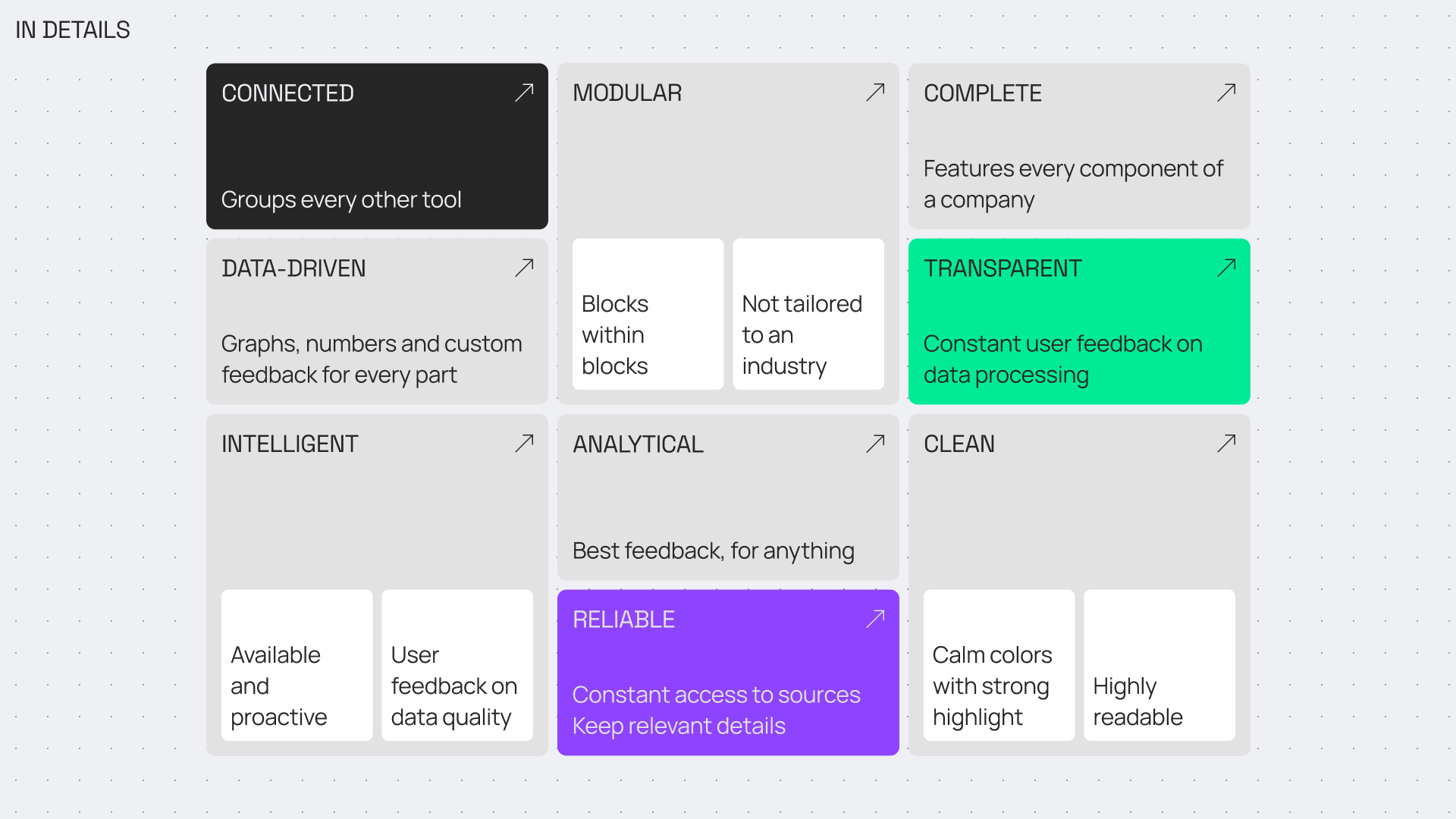This screenshot has width=1456, height=819.
Task: Click the 'RELIABLE' title on purple card
Action: coord(623,620)
